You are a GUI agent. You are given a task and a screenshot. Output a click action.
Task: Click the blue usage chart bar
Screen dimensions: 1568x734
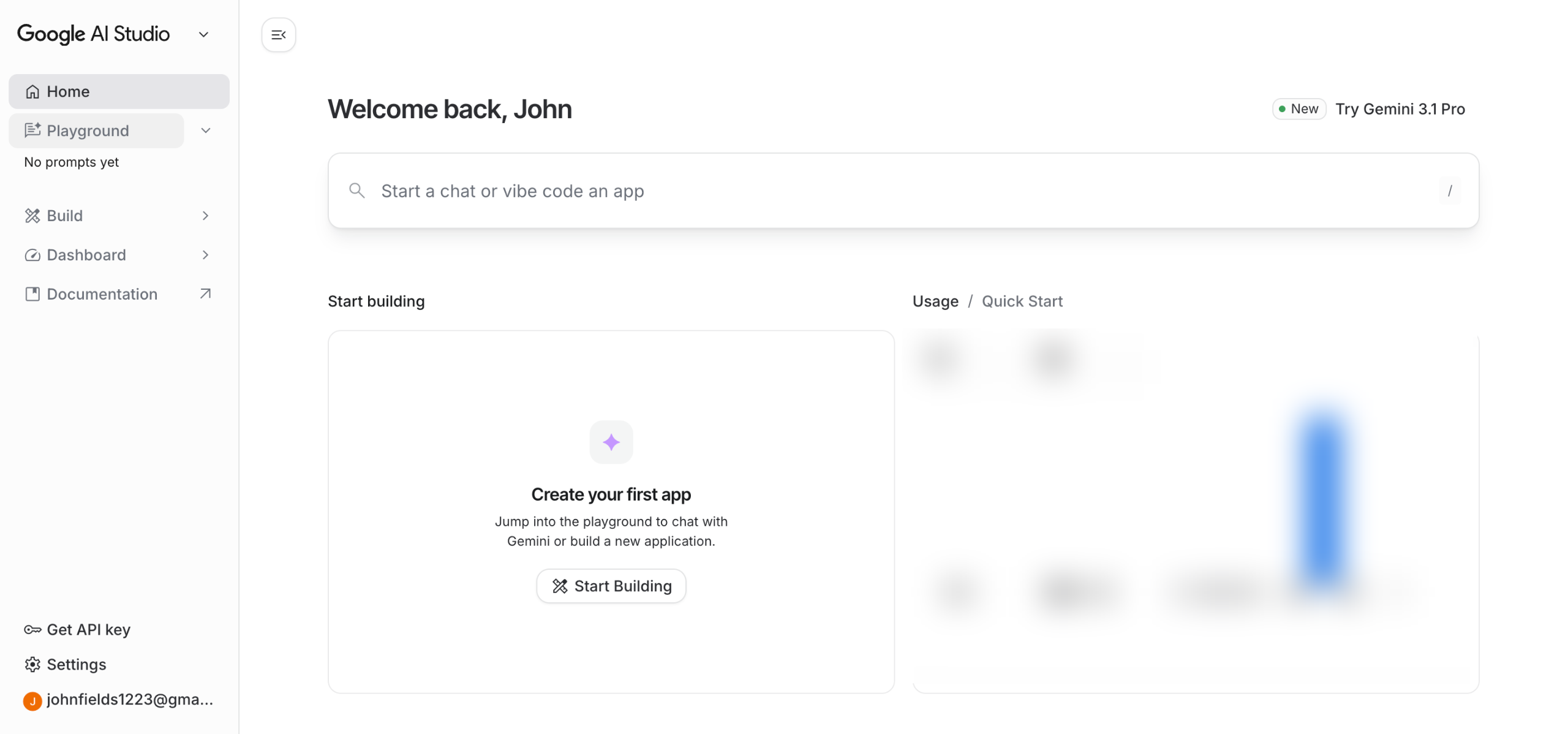(x=1322, y=499)
